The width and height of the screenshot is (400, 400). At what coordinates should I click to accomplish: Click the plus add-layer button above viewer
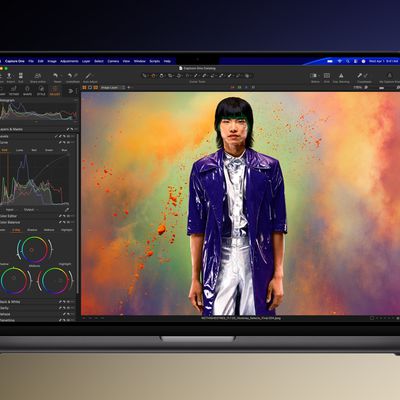[129, 88]
